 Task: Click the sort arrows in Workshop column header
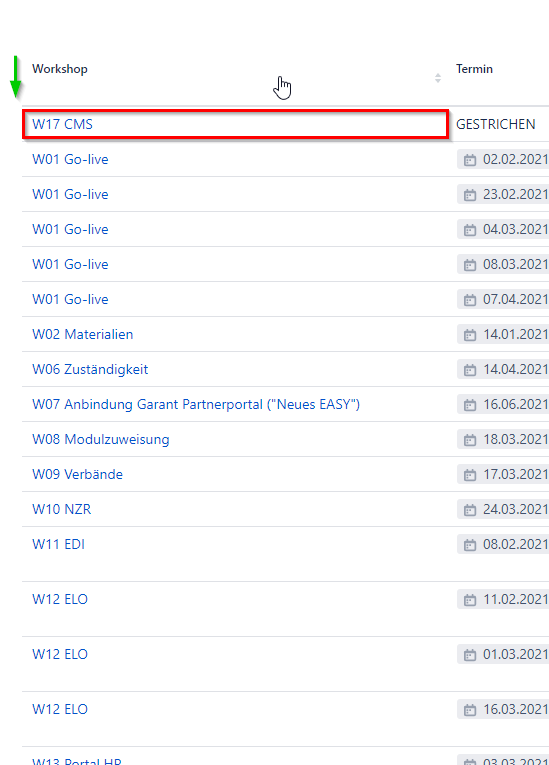438,78
